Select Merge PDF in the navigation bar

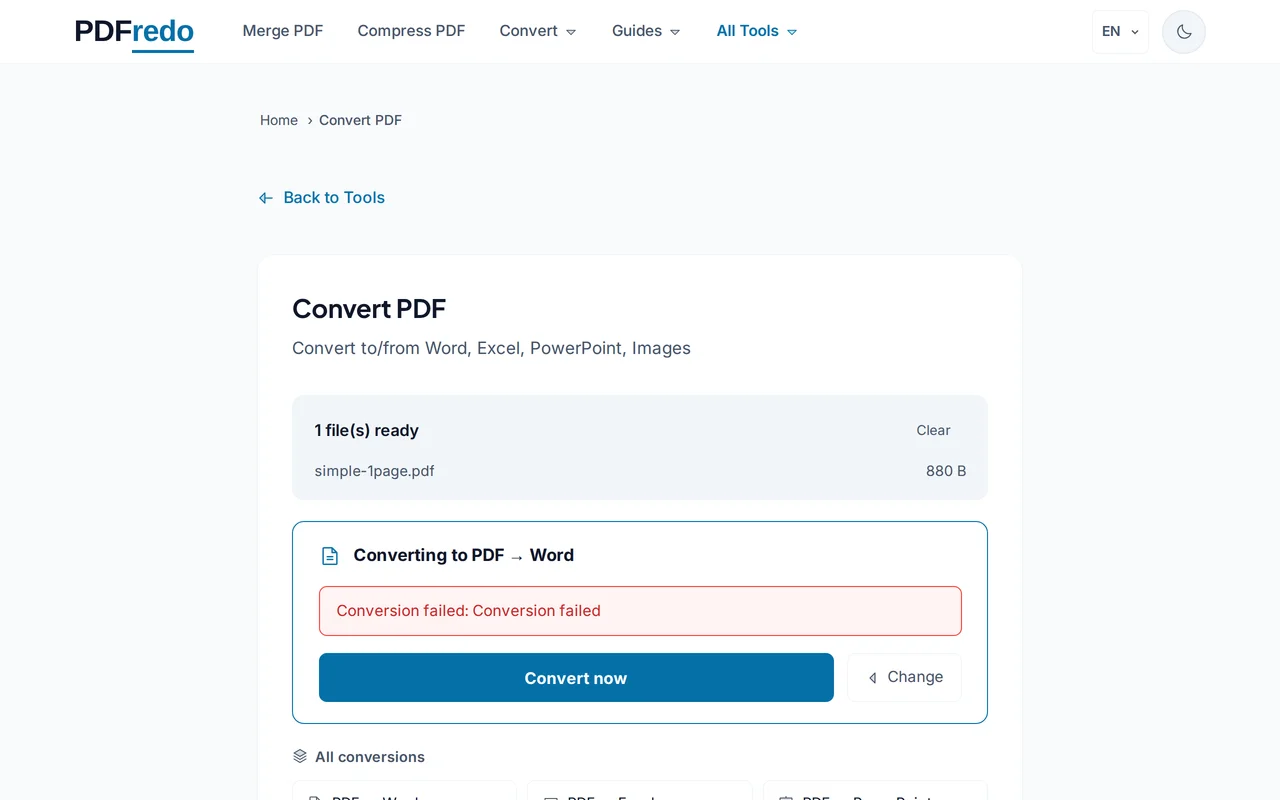pos(283,31)
